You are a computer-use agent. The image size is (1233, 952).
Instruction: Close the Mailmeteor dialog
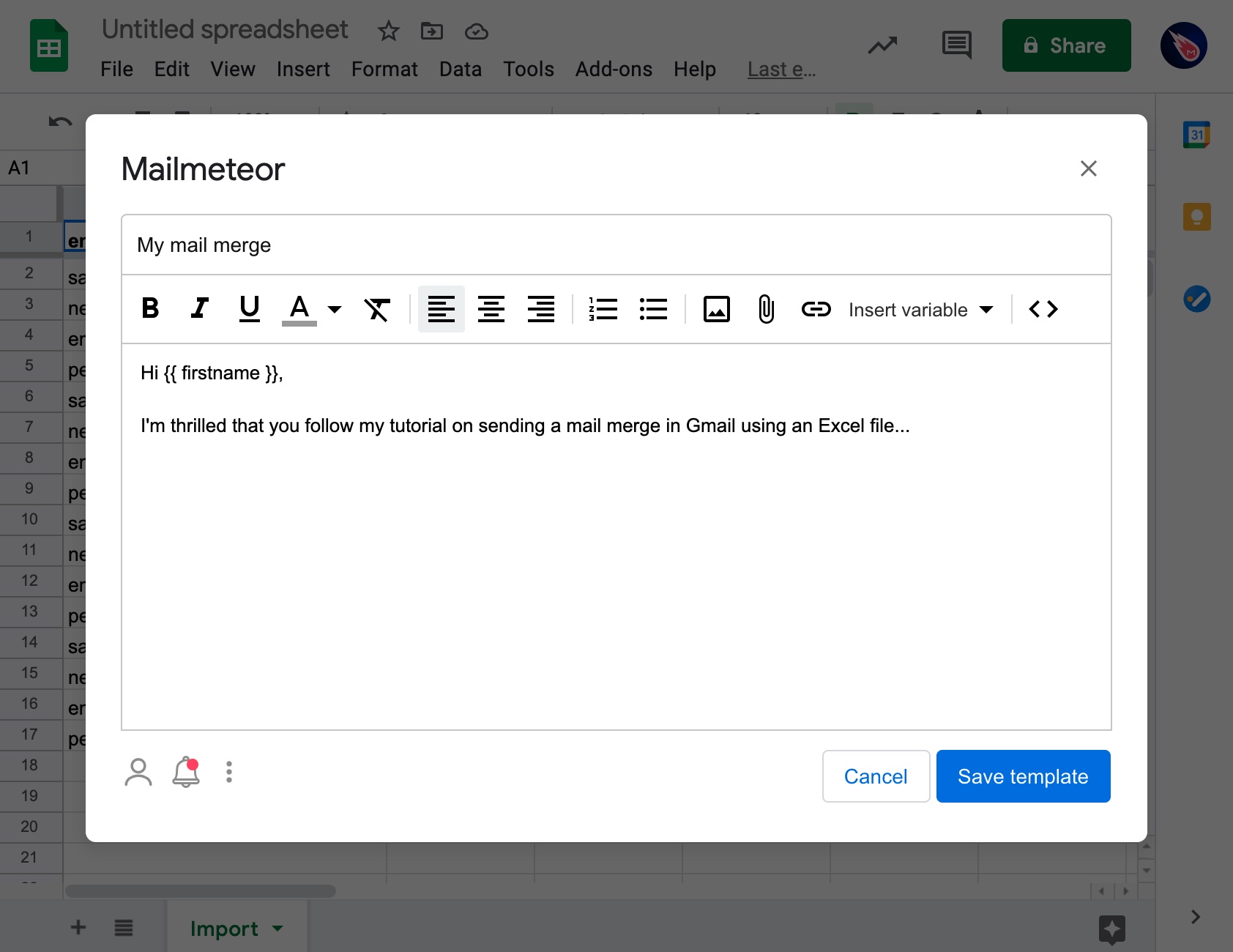1089,168
